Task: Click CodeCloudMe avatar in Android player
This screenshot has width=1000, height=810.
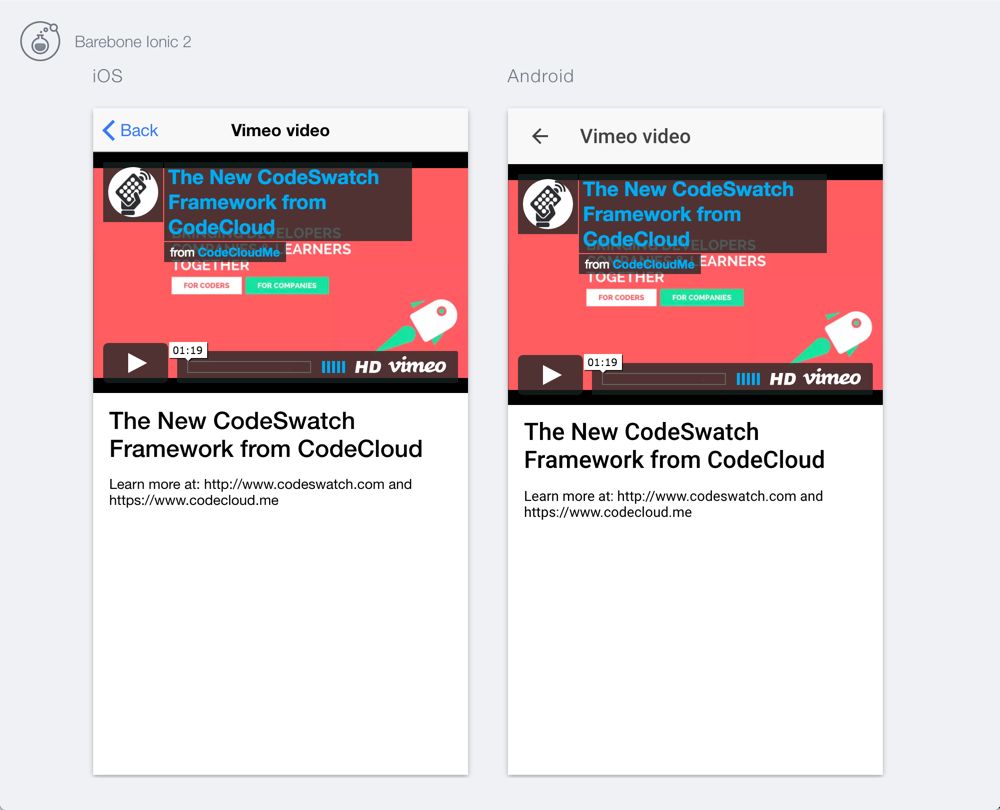Action: 547,203
